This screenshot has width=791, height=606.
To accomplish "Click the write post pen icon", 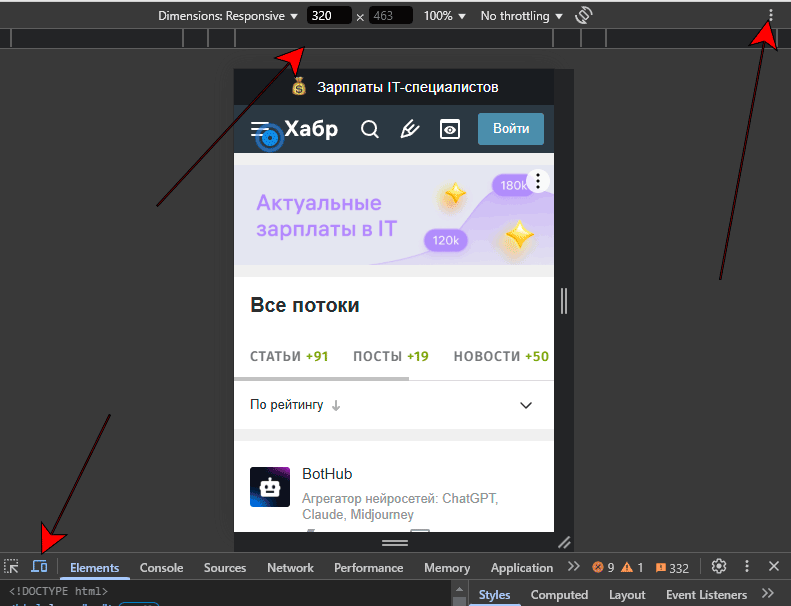I will (x=409, y=130).
